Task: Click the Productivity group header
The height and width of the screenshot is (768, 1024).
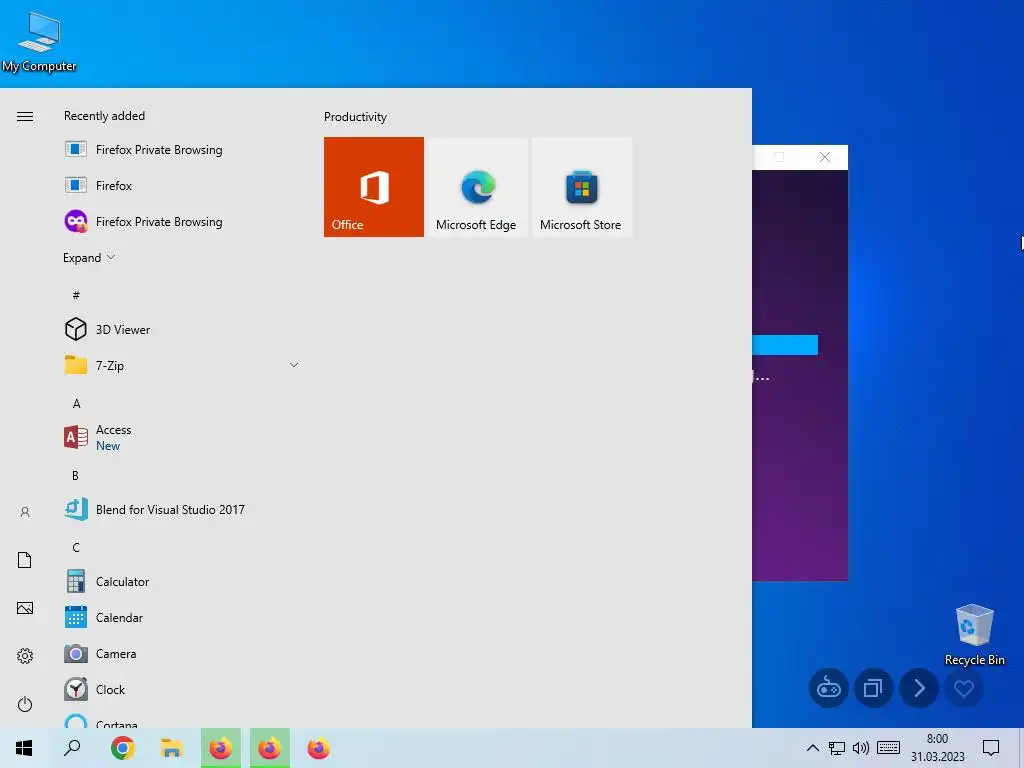Action: click(x=355, y=117)
